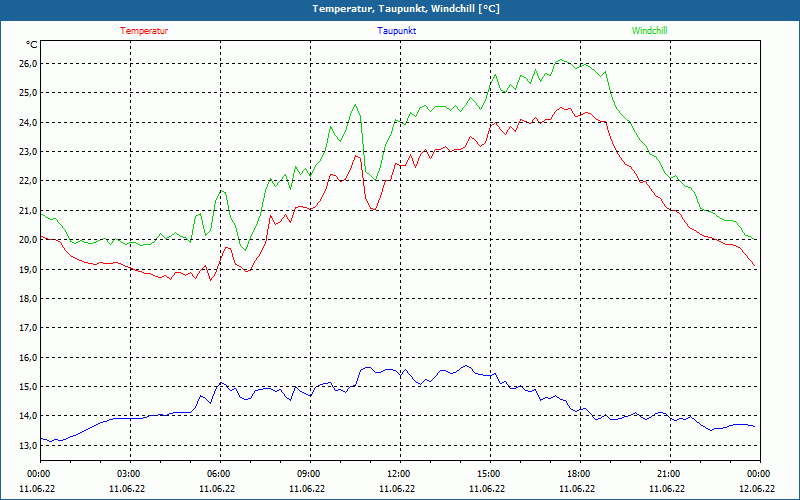Click the 11.06.22 date under 03:00
This screenshot has height=500, width=800.
(127, 489)
